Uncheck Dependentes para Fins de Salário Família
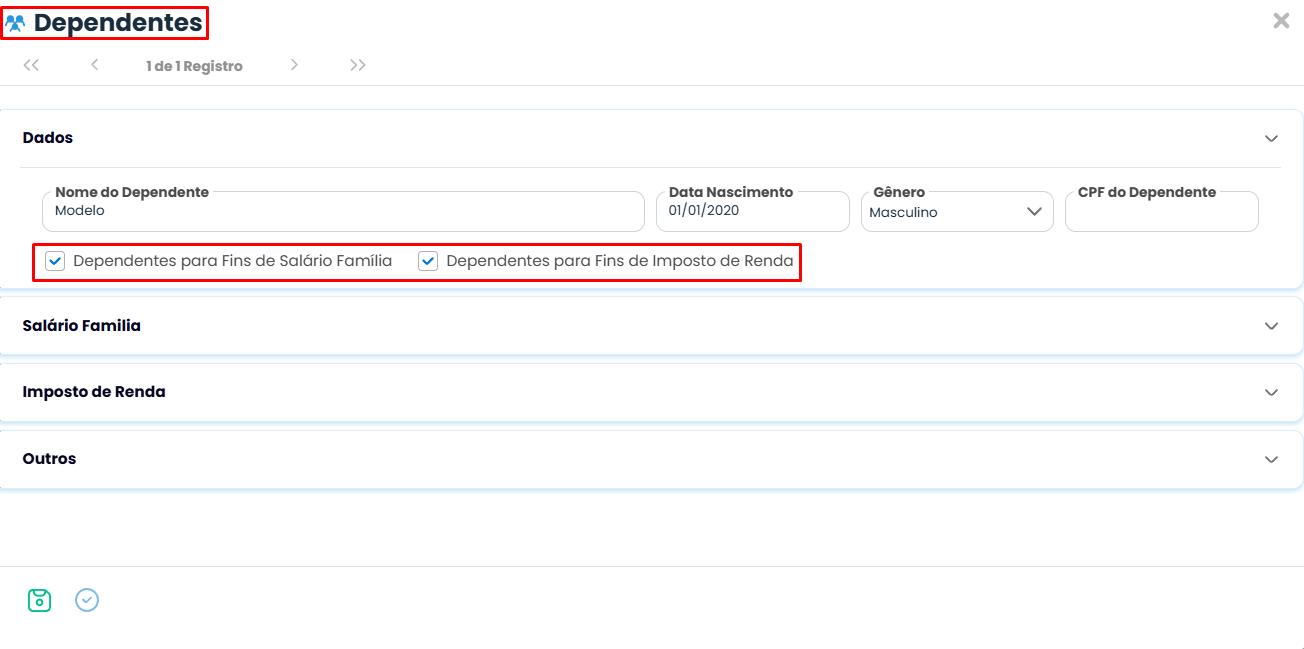1304x649 pixels. tap(55, 261)
